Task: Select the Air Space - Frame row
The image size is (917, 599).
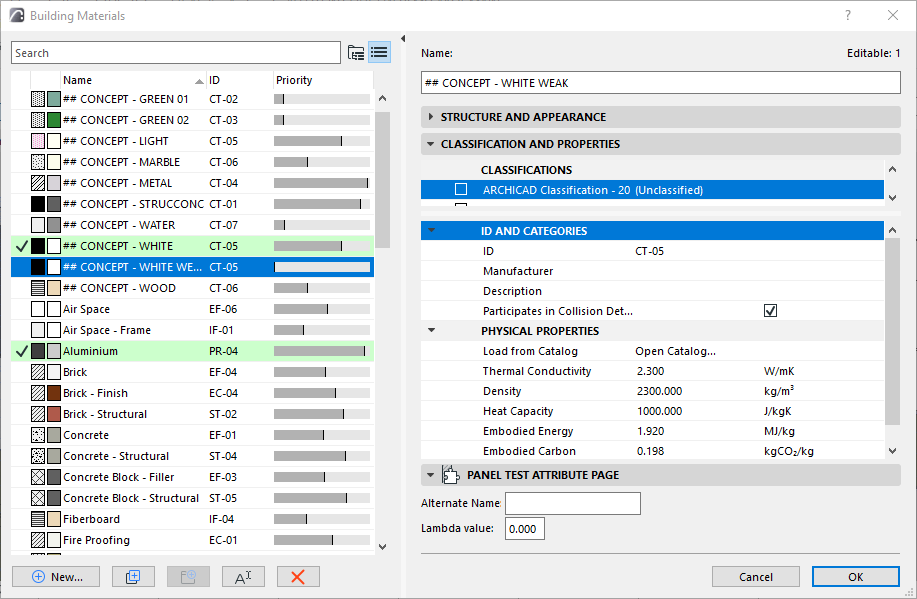Action: click(x=192, y=330)
